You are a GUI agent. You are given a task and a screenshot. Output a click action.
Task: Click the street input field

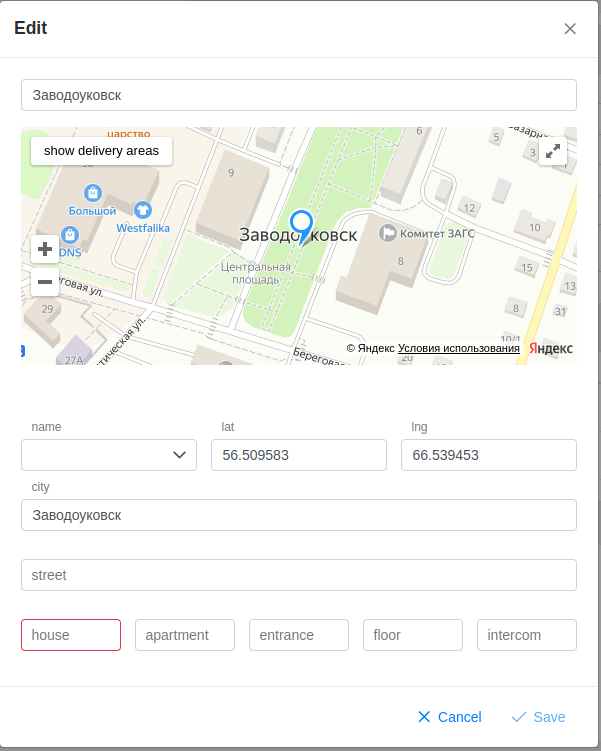[299, 575]
